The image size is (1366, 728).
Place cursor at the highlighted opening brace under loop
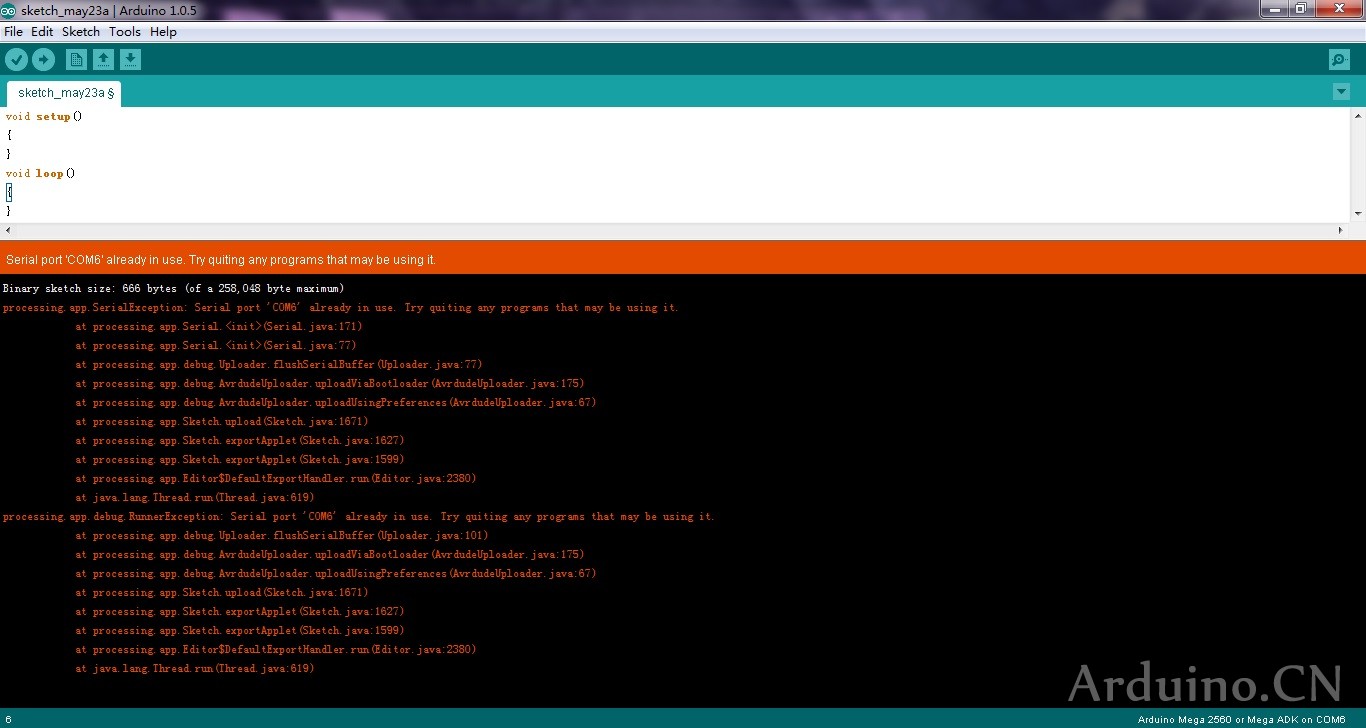[9, 192]
